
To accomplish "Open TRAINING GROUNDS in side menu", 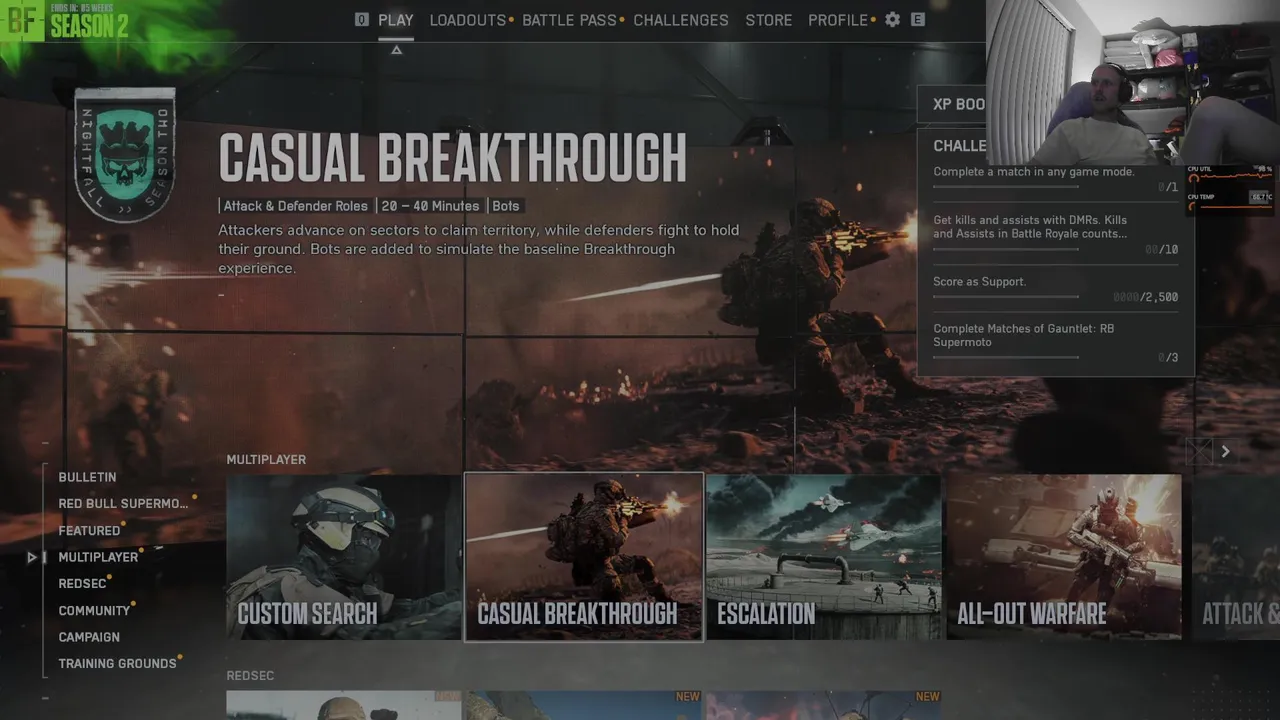I will (117, 664).
